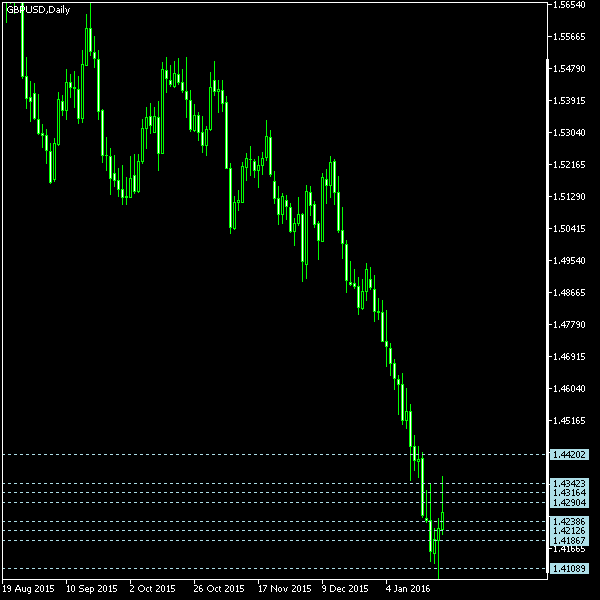600x600 pixels.
Task: Click the 9 Dec 2015 date label
Action: click(345, 588)
